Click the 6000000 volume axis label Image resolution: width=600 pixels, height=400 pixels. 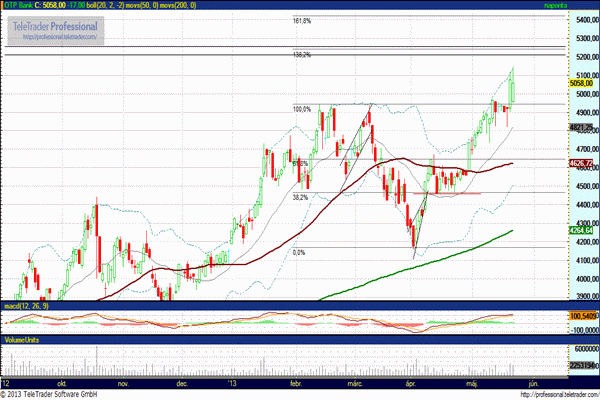click(x=587, y=349)
